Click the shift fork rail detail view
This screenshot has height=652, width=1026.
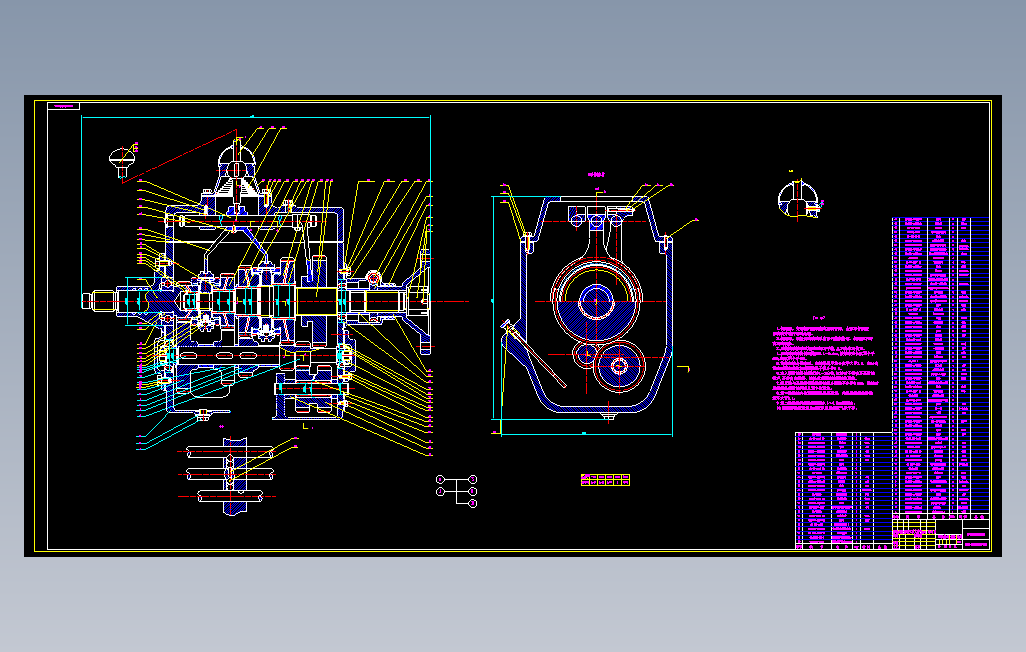[229, 475]
